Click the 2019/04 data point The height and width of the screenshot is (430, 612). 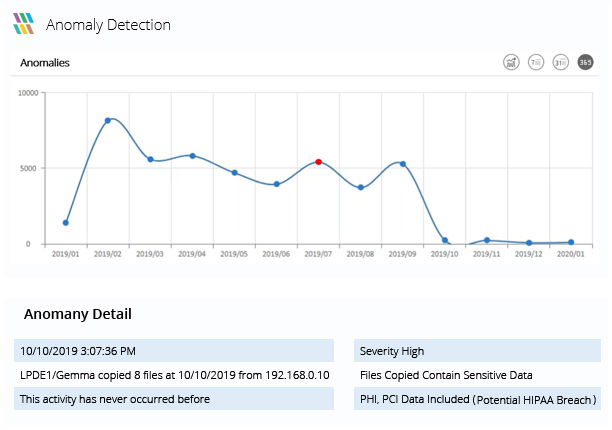coord(192,156)
